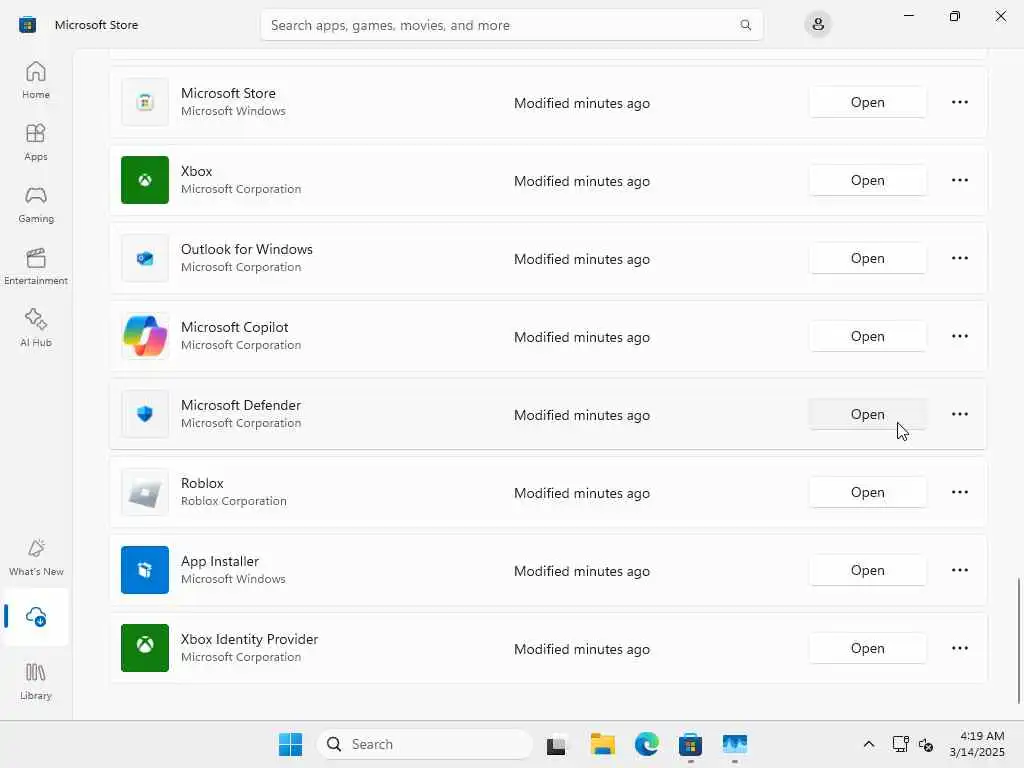Open more options for Microsoft Defender
Viewport: 1024px width, 768px height.
[x=959, y=414]
